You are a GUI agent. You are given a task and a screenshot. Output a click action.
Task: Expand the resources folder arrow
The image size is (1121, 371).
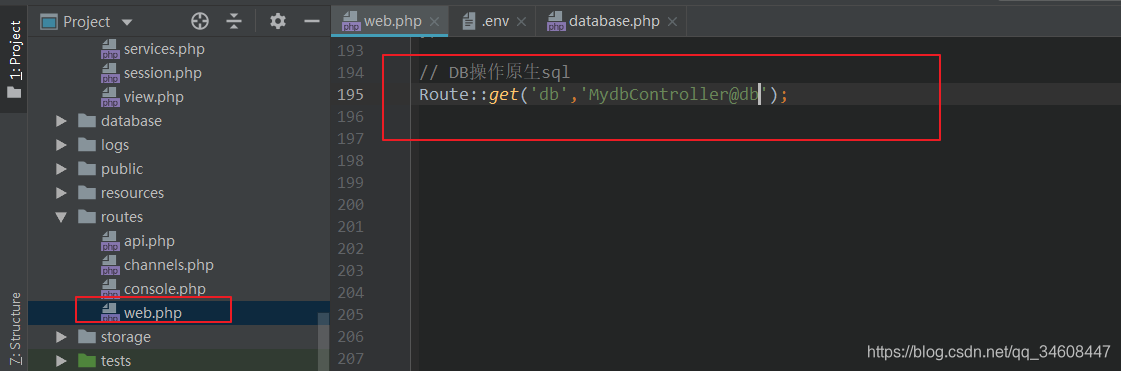[x=61, y=193]
